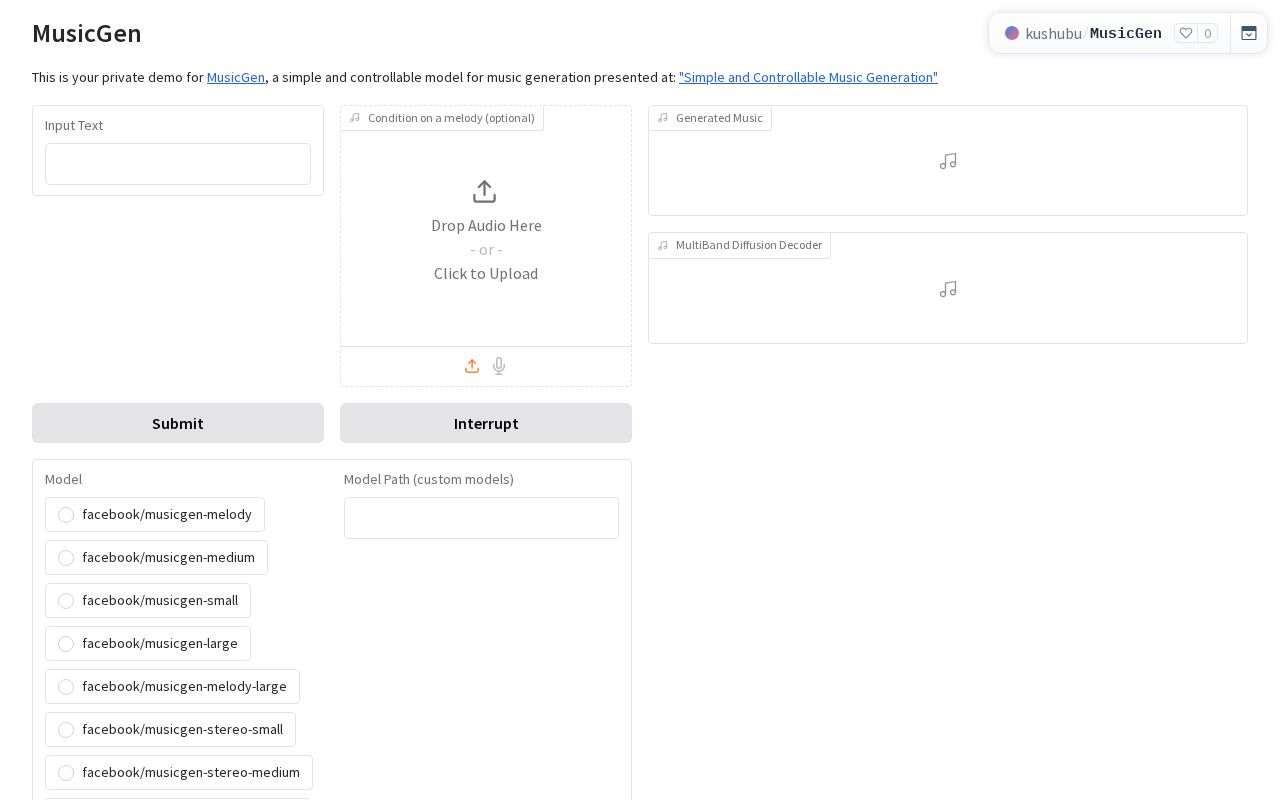
Task: Like the MusicGen space with the heart icon
Action: [x=1186, y=33]
